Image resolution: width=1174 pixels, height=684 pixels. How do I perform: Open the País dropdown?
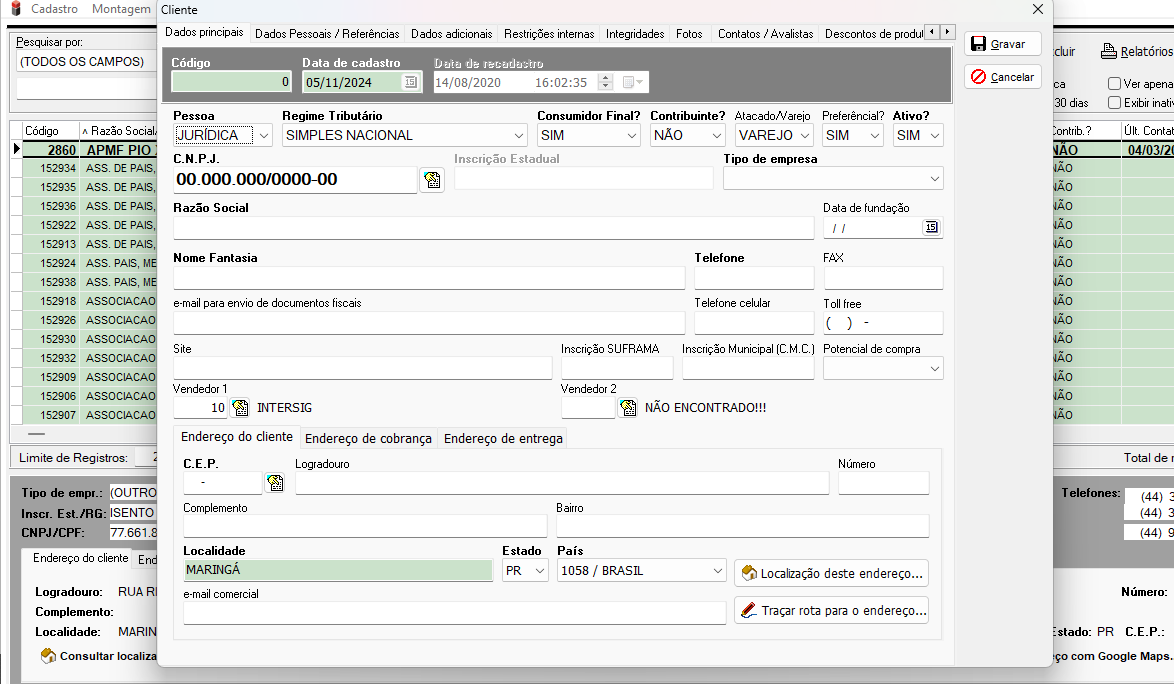click(717, 571)
